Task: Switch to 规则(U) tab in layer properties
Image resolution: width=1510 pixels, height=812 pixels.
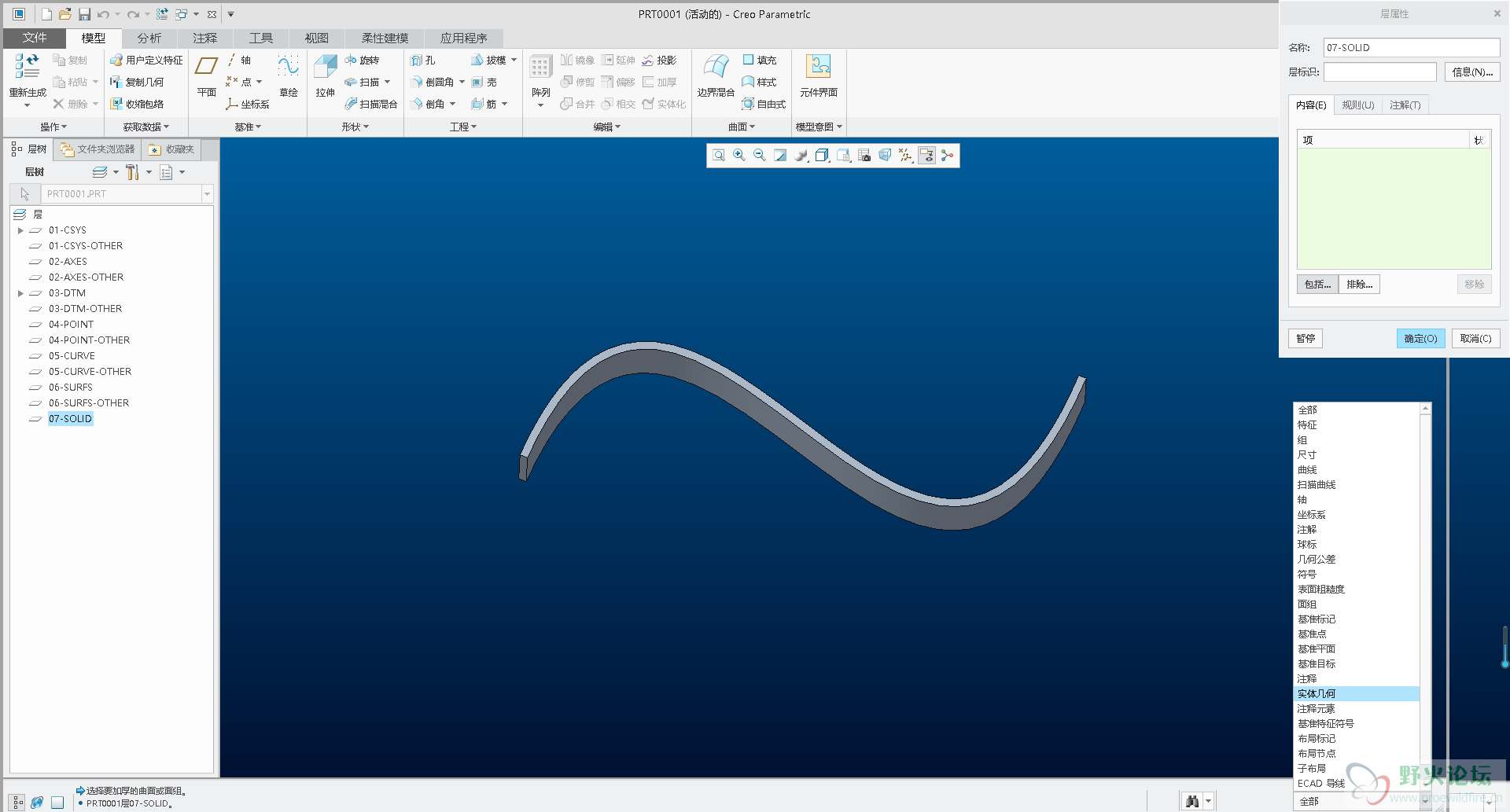Action: 1358,105
